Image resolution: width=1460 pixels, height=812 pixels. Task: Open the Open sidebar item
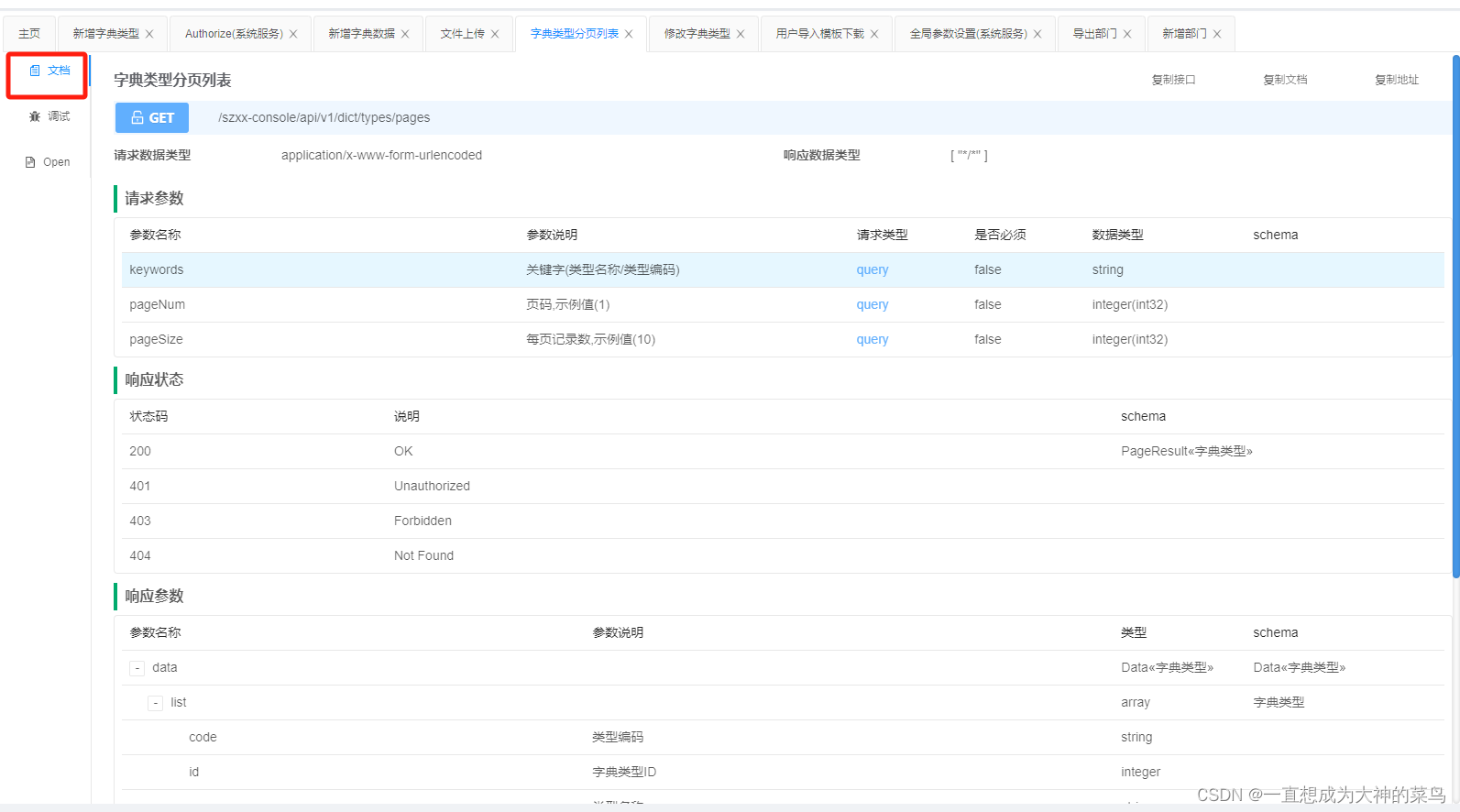[48, 162]
